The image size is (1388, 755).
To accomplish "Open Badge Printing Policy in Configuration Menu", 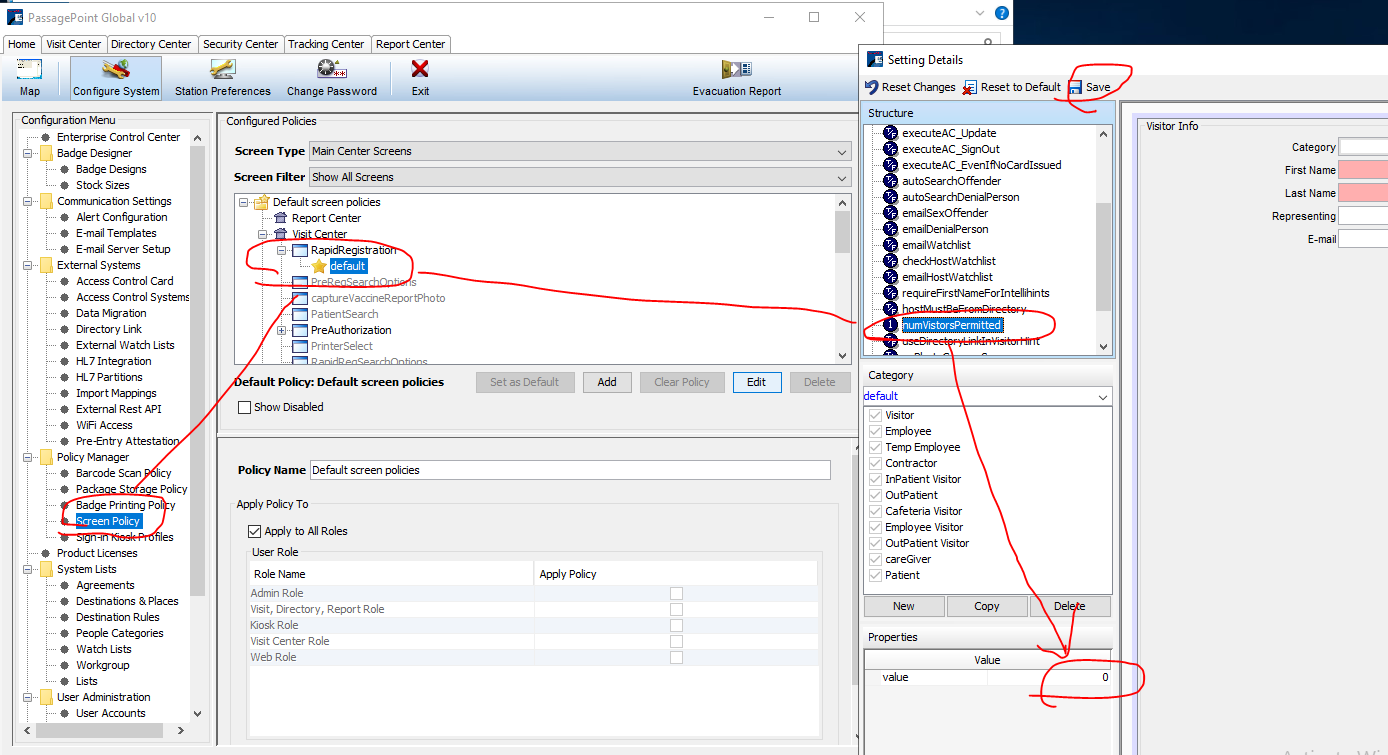I will tap(125, 505).
